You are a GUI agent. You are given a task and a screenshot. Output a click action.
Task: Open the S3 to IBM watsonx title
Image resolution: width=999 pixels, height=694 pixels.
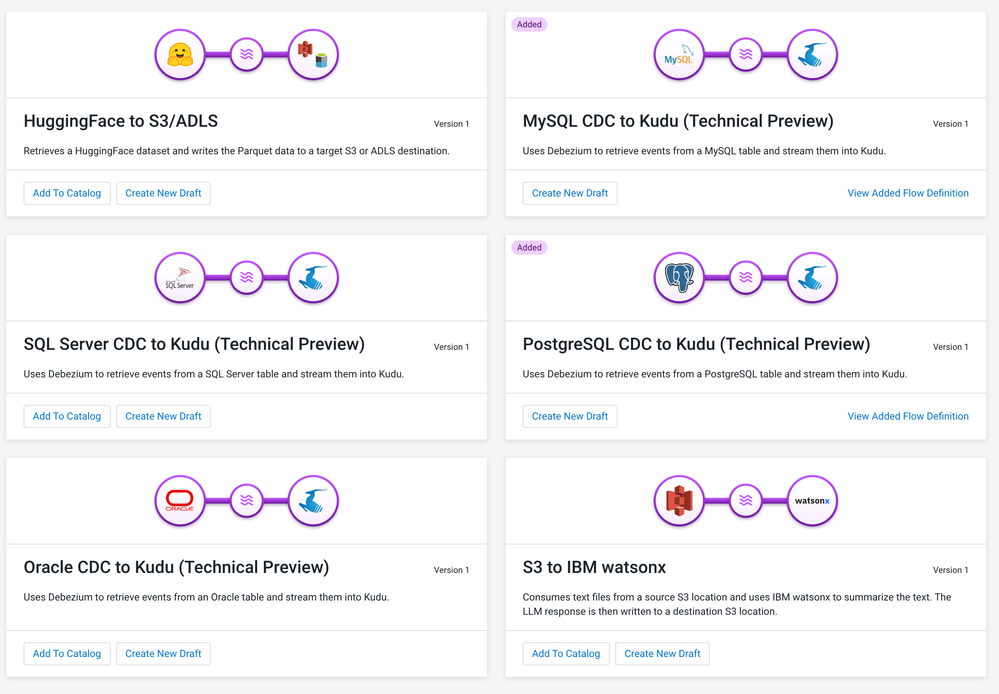pos(594,567)
